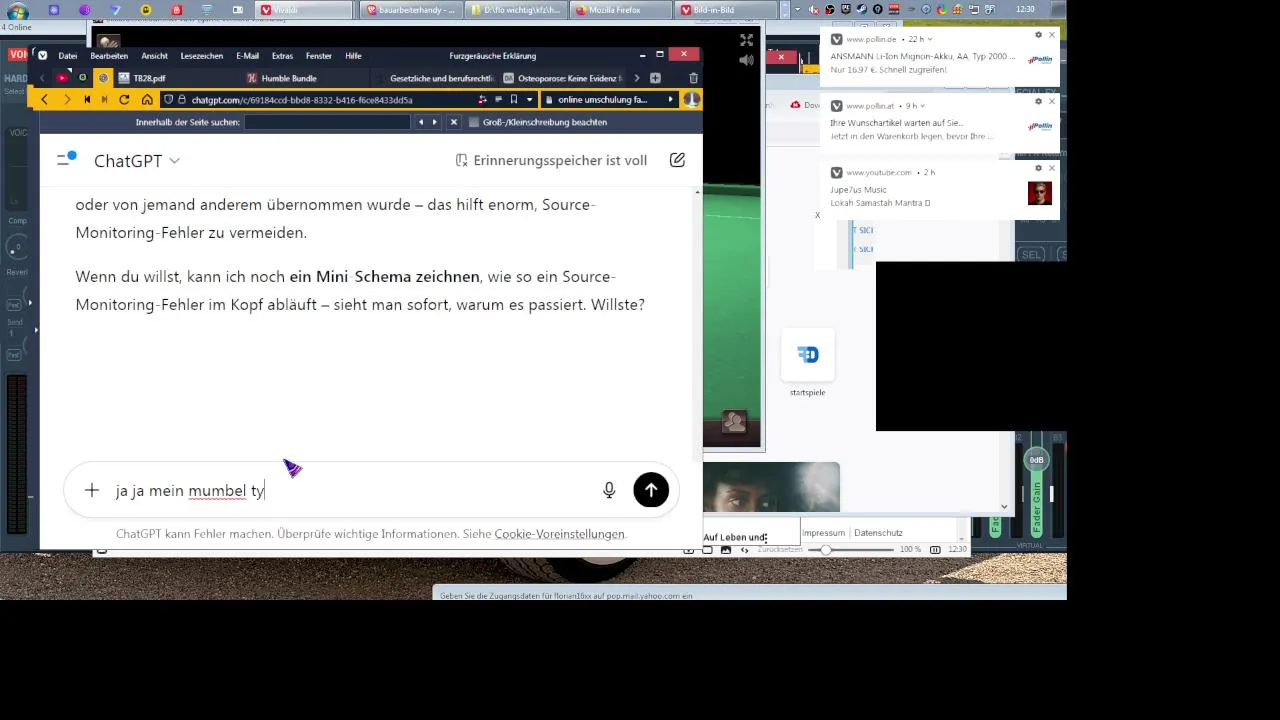The height and width of the screenshot is (720, 1280).
Task: Bookmark this page with the bookmark icon
Action: pyautogui.click(x=514, y=100)
